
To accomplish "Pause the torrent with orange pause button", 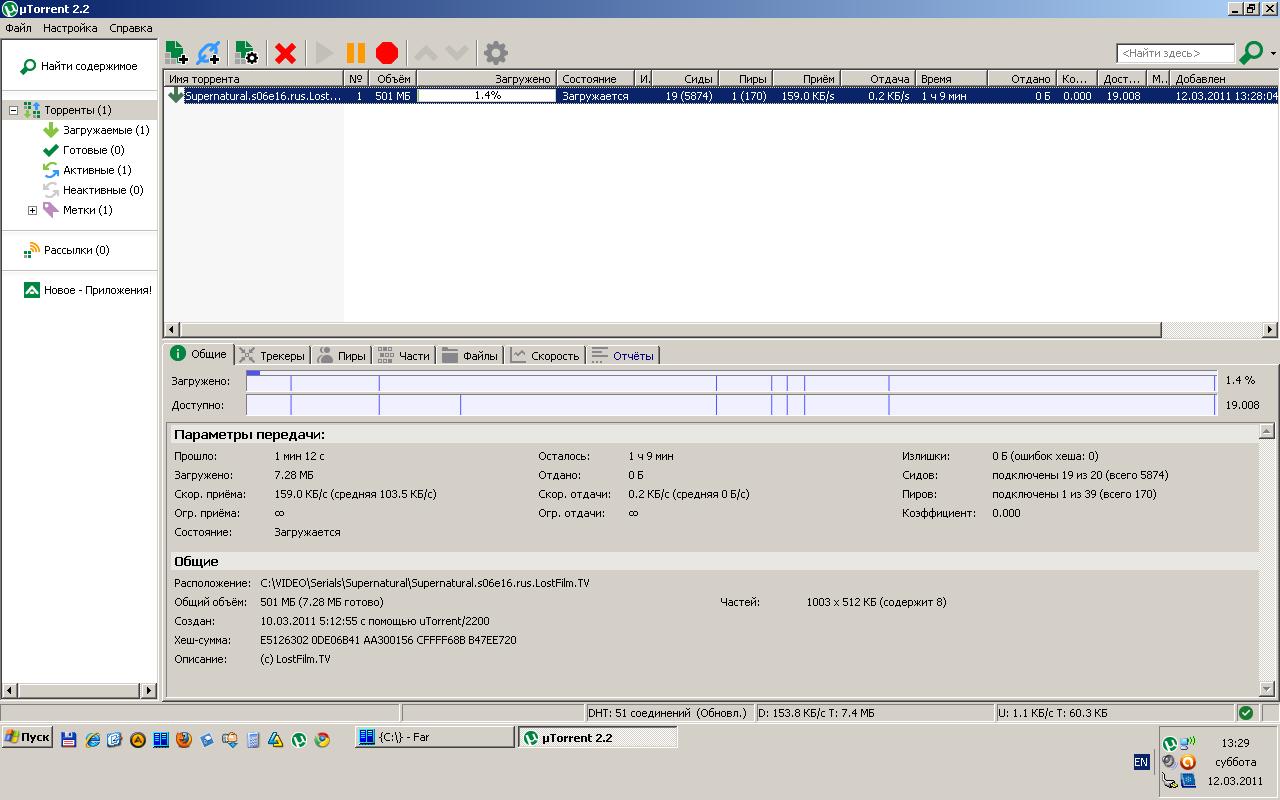I will pos(355,52).
